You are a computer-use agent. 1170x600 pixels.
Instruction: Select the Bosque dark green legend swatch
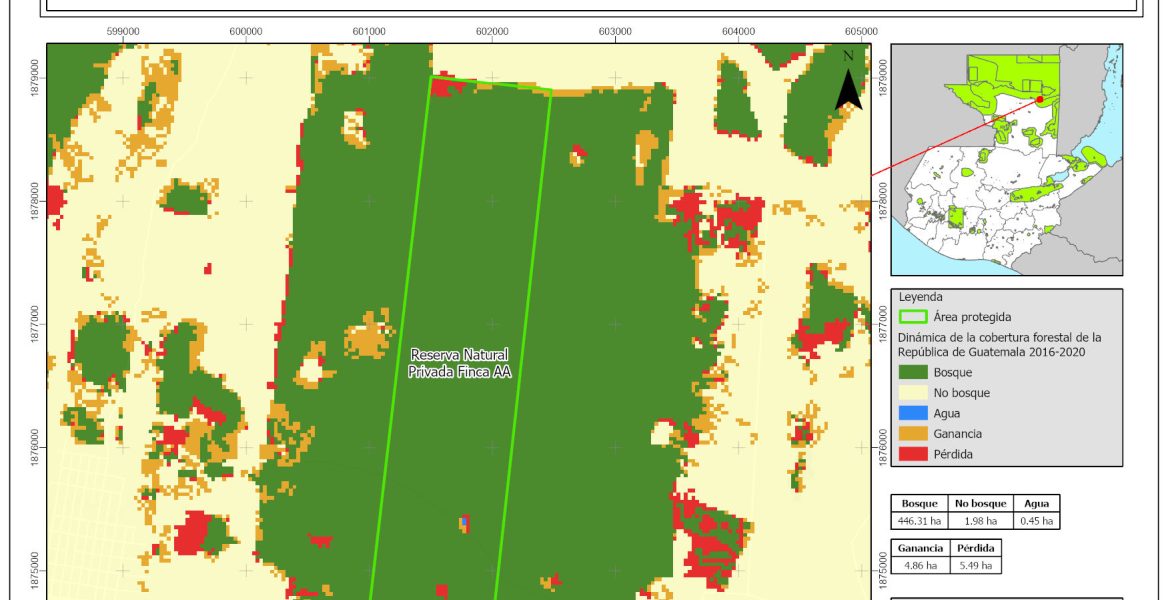913,373
